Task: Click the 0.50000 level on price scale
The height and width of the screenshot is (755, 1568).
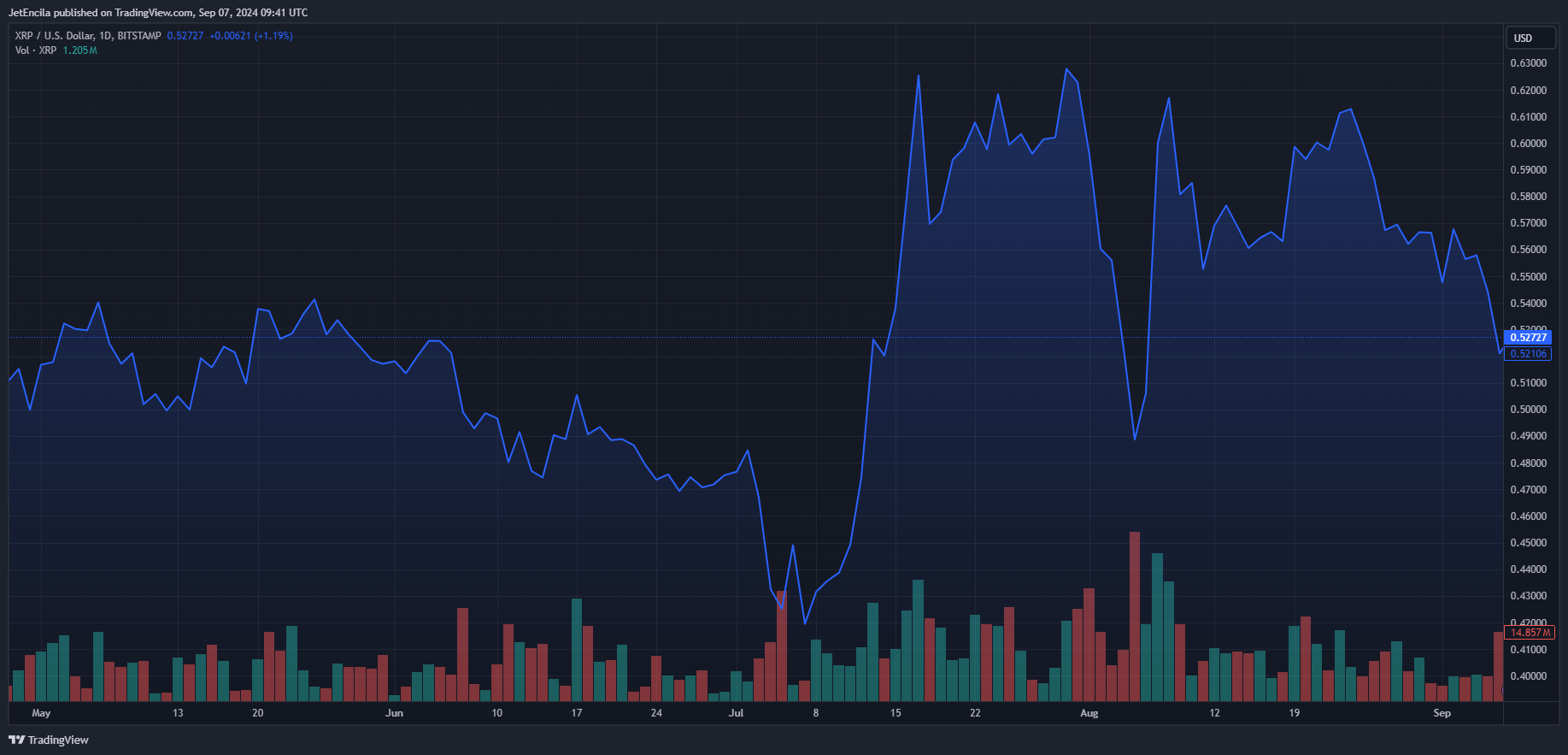Action: coord(1529,410)
